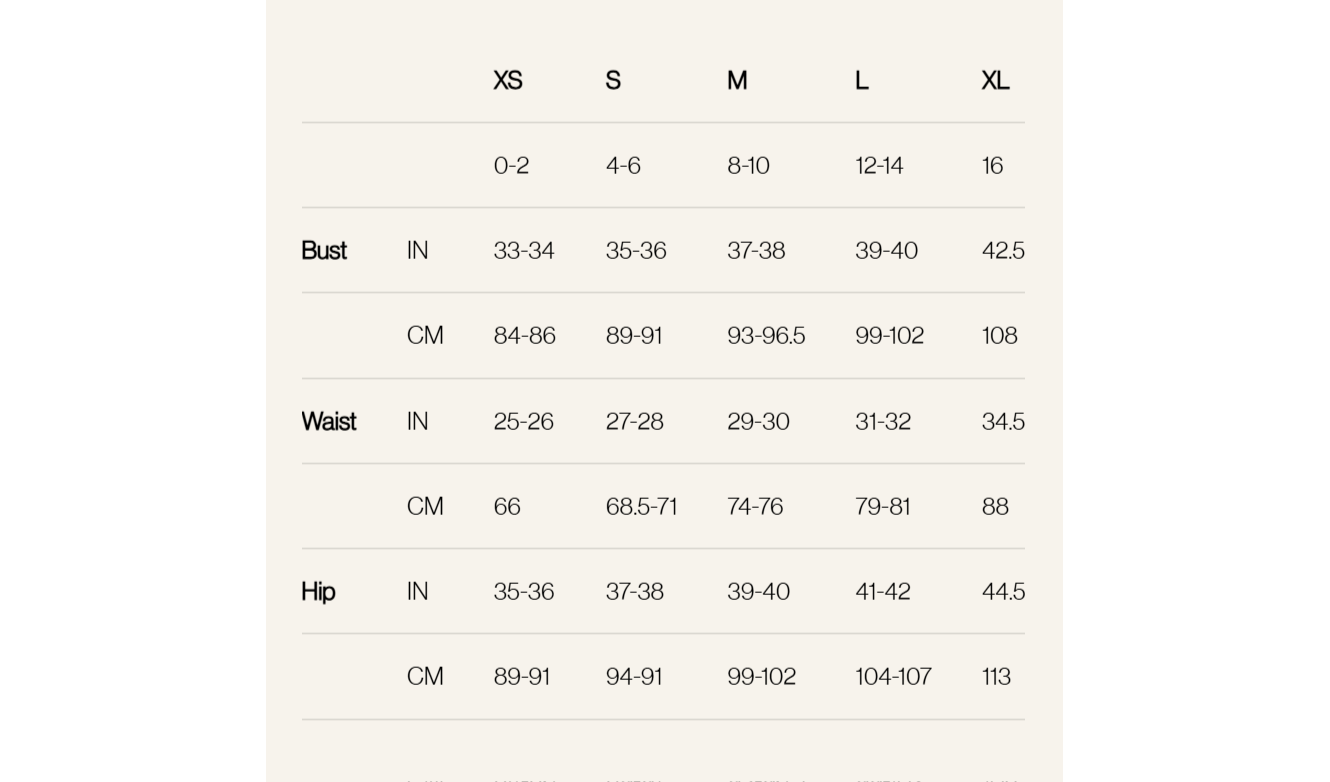Click the 34.5 waist inches value
The height and width of the screenshot is (782, 1330).
[1003, 422]
